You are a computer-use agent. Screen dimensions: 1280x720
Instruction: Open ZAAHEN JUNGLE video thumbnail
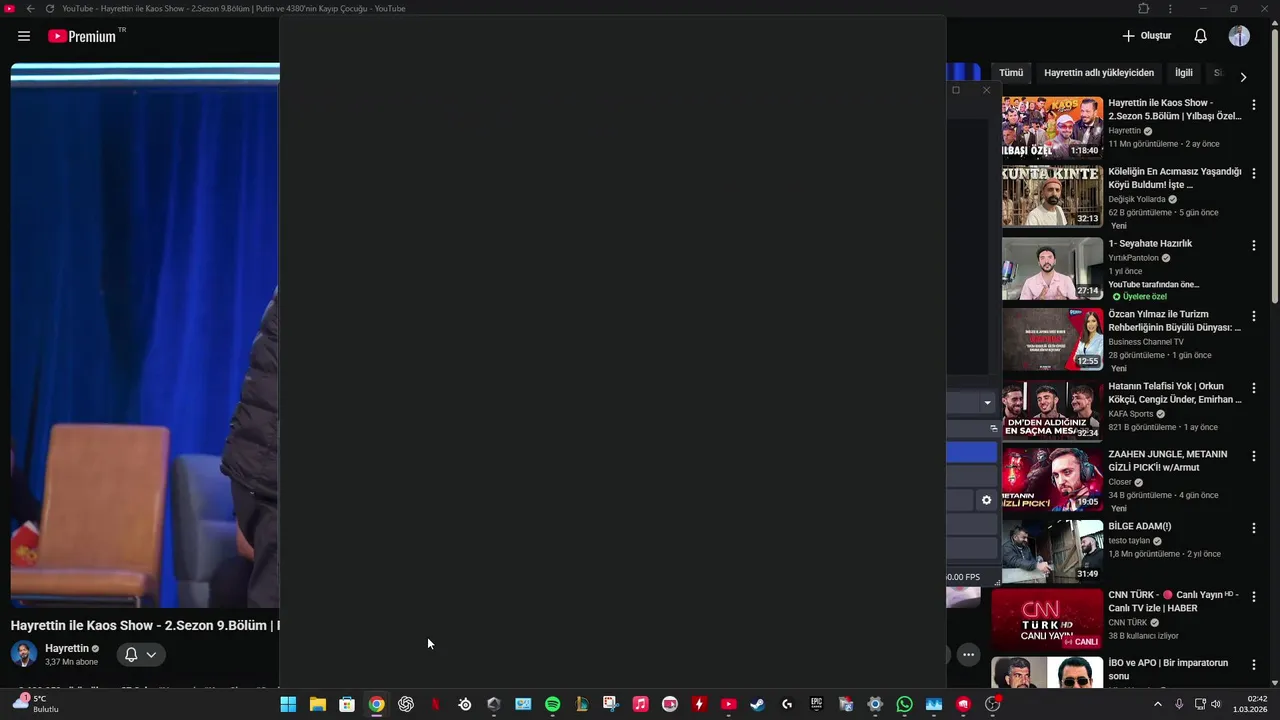pyautogui.click(x=1052, y=480)
